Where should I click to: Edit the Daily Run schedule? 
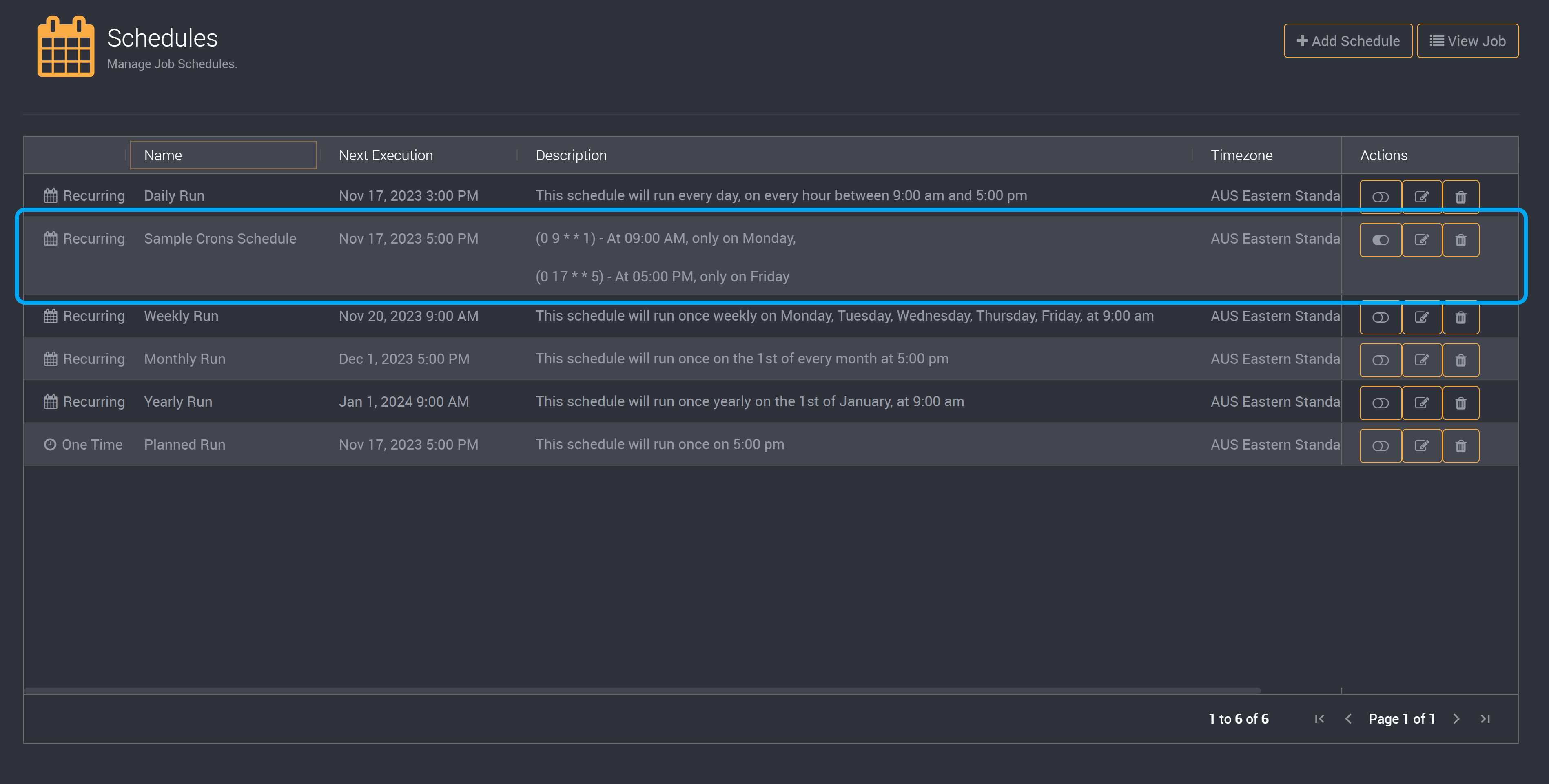pyautogui.click(x=1422, y=197)
